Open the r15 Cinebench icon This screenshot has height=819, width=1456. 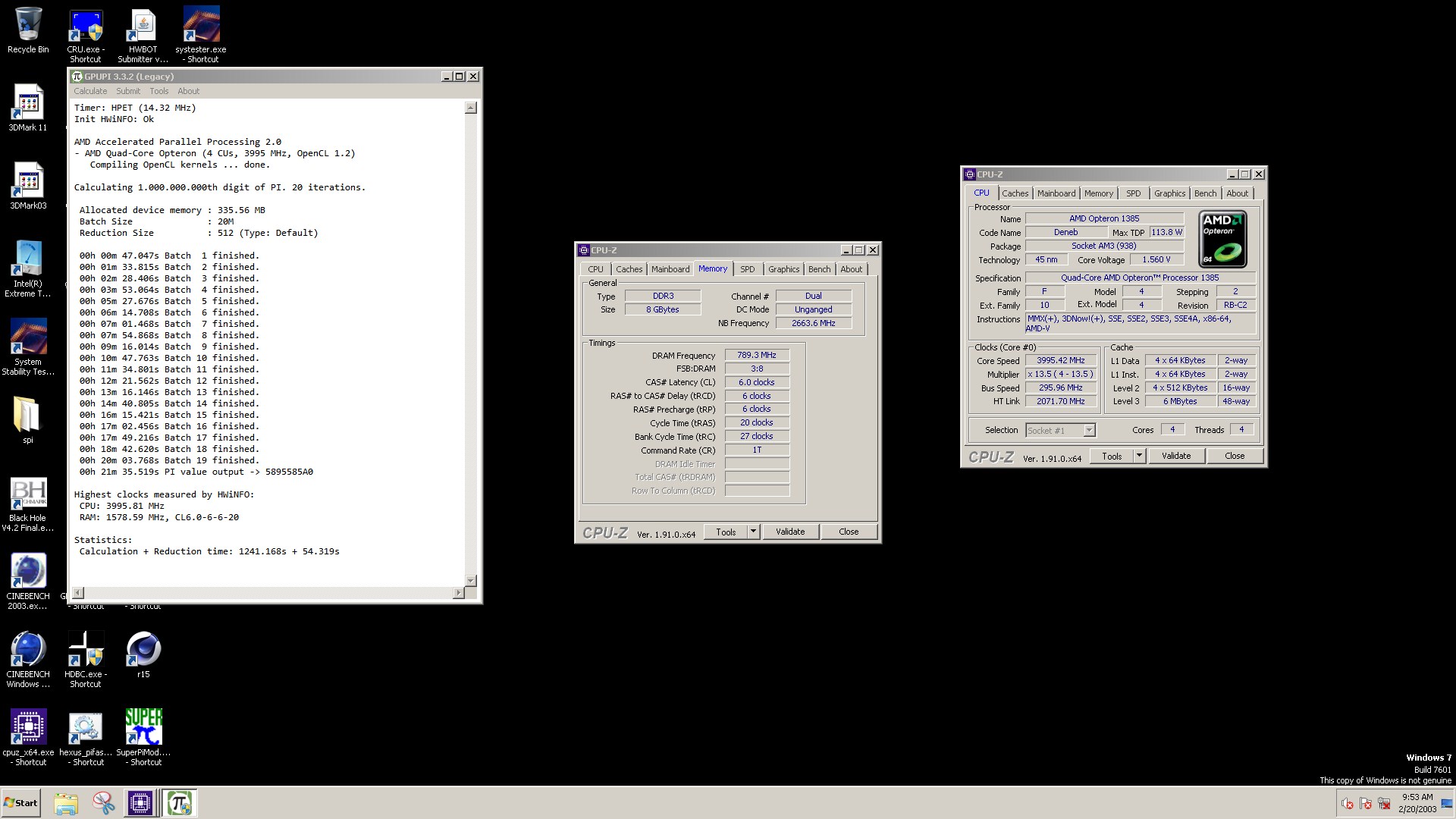tap(143, 655)
